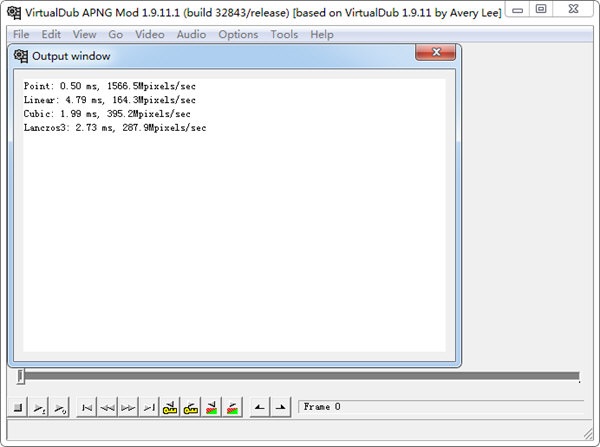Click the Stop button in playback toolbar
The height and width of the screenshot is (447, 600).
click(18, 408)
